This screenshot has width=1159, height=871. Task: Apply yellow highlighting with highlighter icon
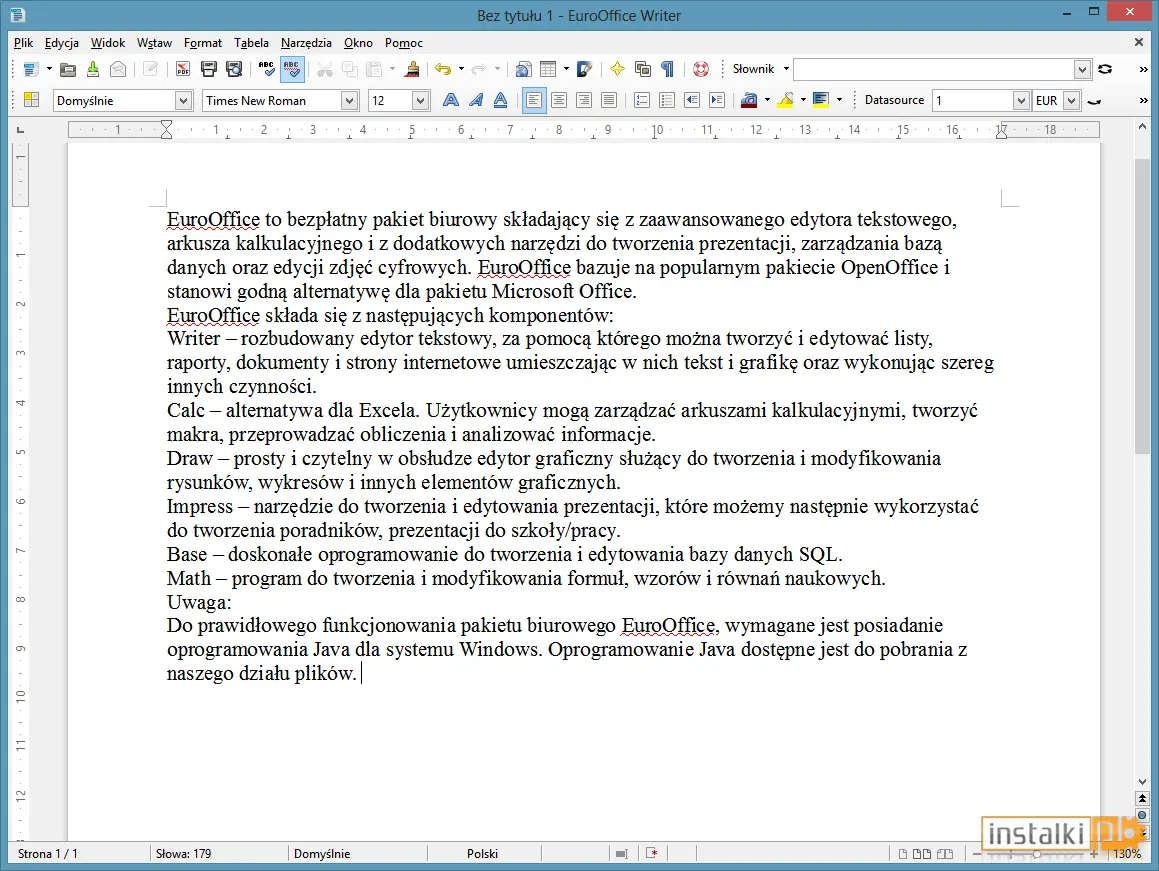coord(785,100)
